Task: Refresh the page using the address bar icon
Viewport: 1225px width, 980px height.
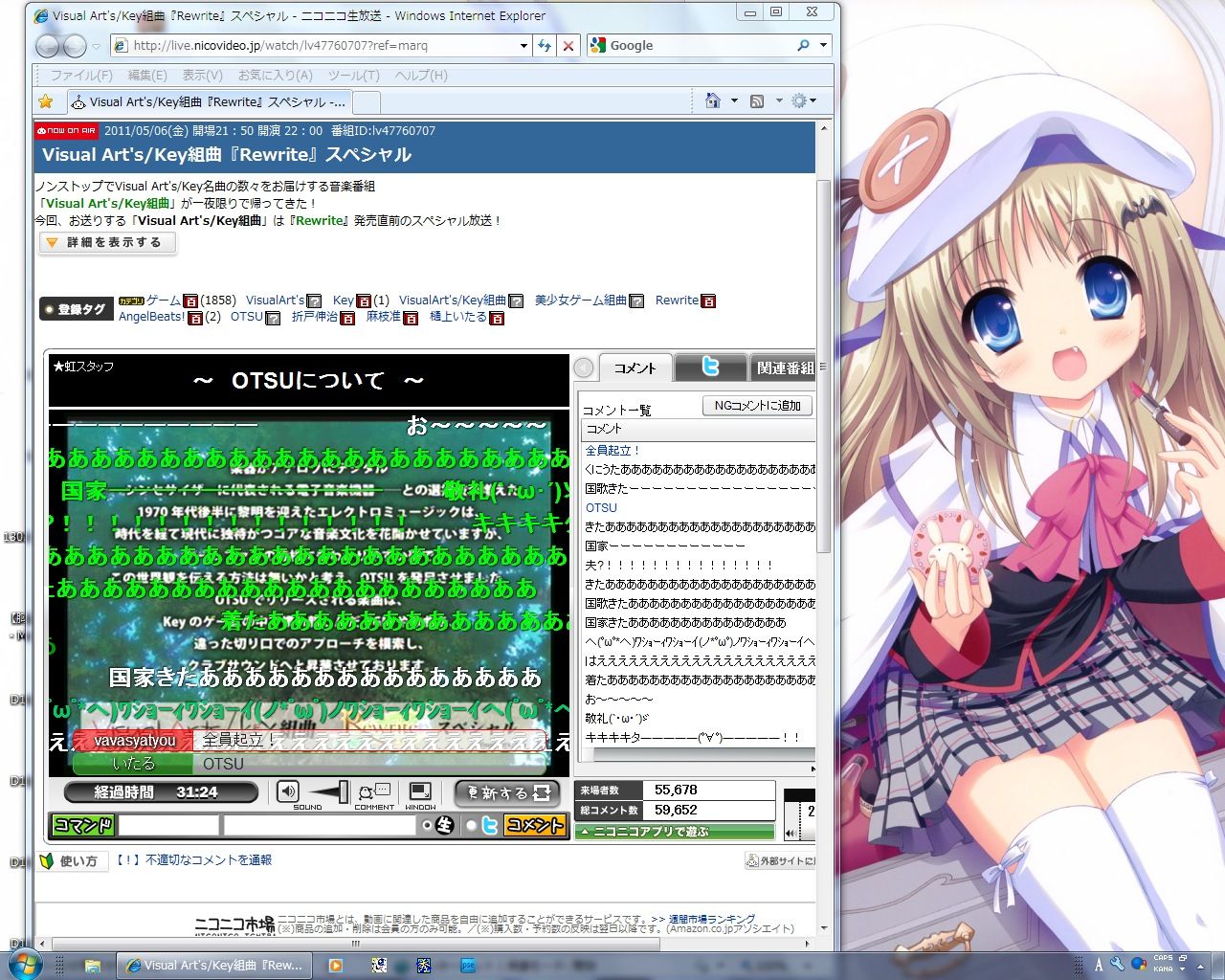Action: pos(545,45)
